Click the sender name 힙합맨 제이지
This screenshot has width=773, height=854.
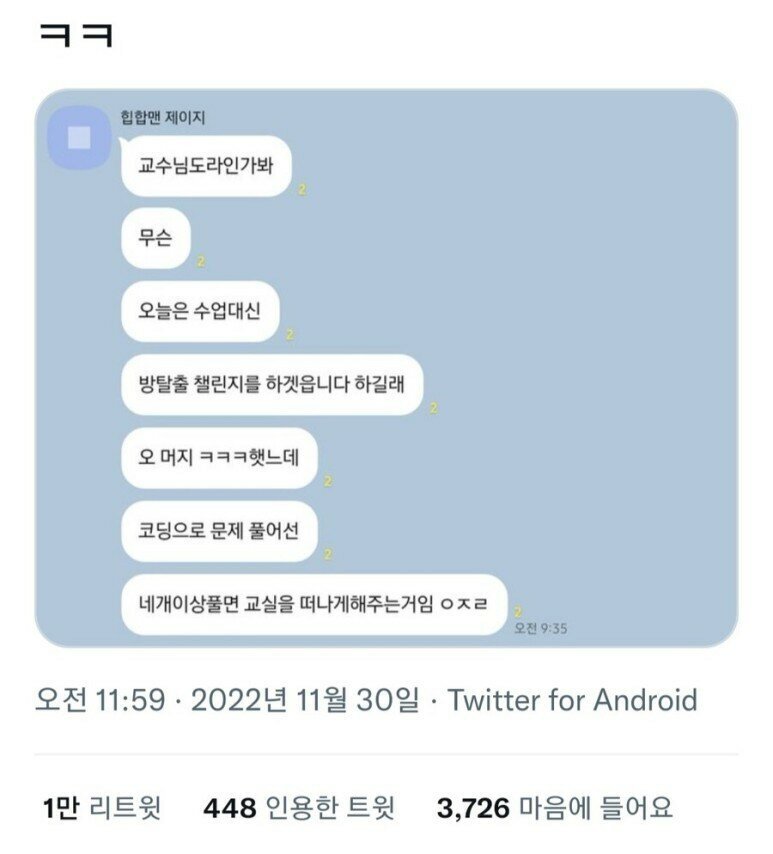pyautogui.click(x=170, y=119)
